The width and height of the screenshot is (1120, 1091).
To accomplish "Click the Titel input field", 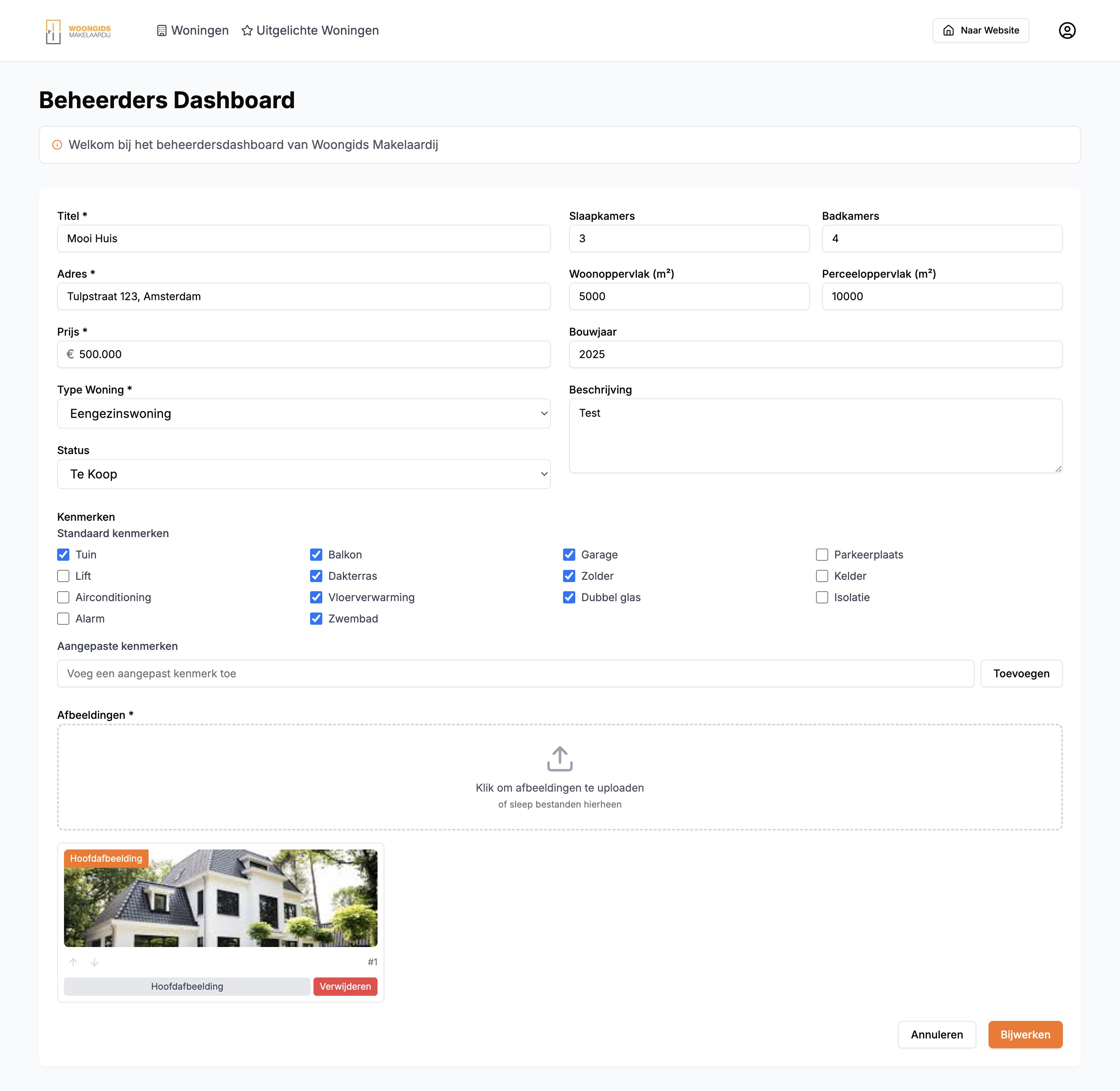I will pos(304,238).
